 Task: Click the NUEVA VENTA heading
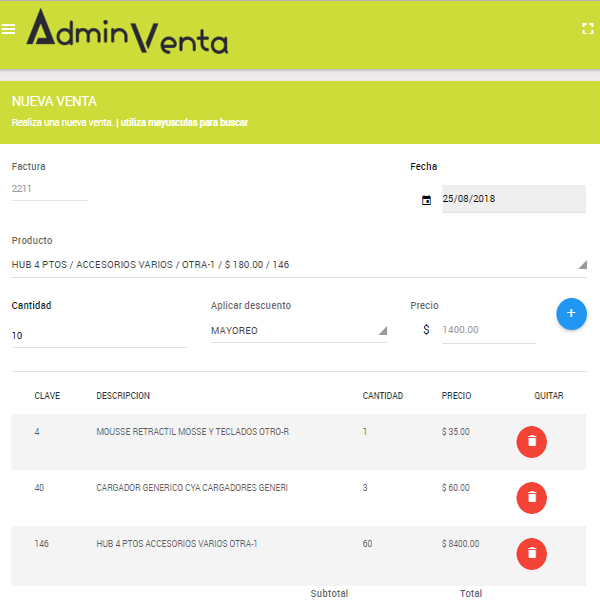coord(54,102)
